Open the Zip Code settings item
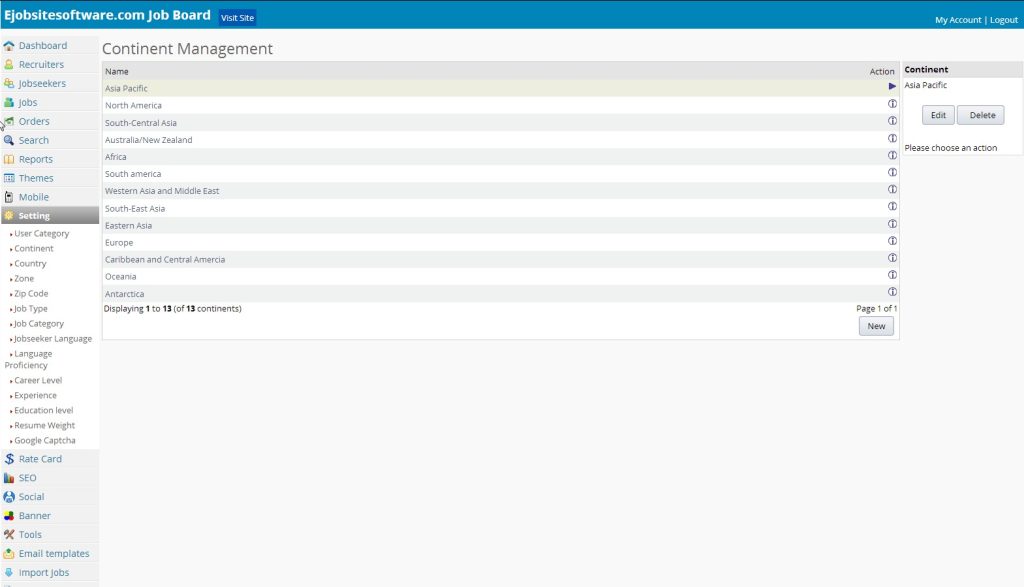 click(x=31, y=294)
